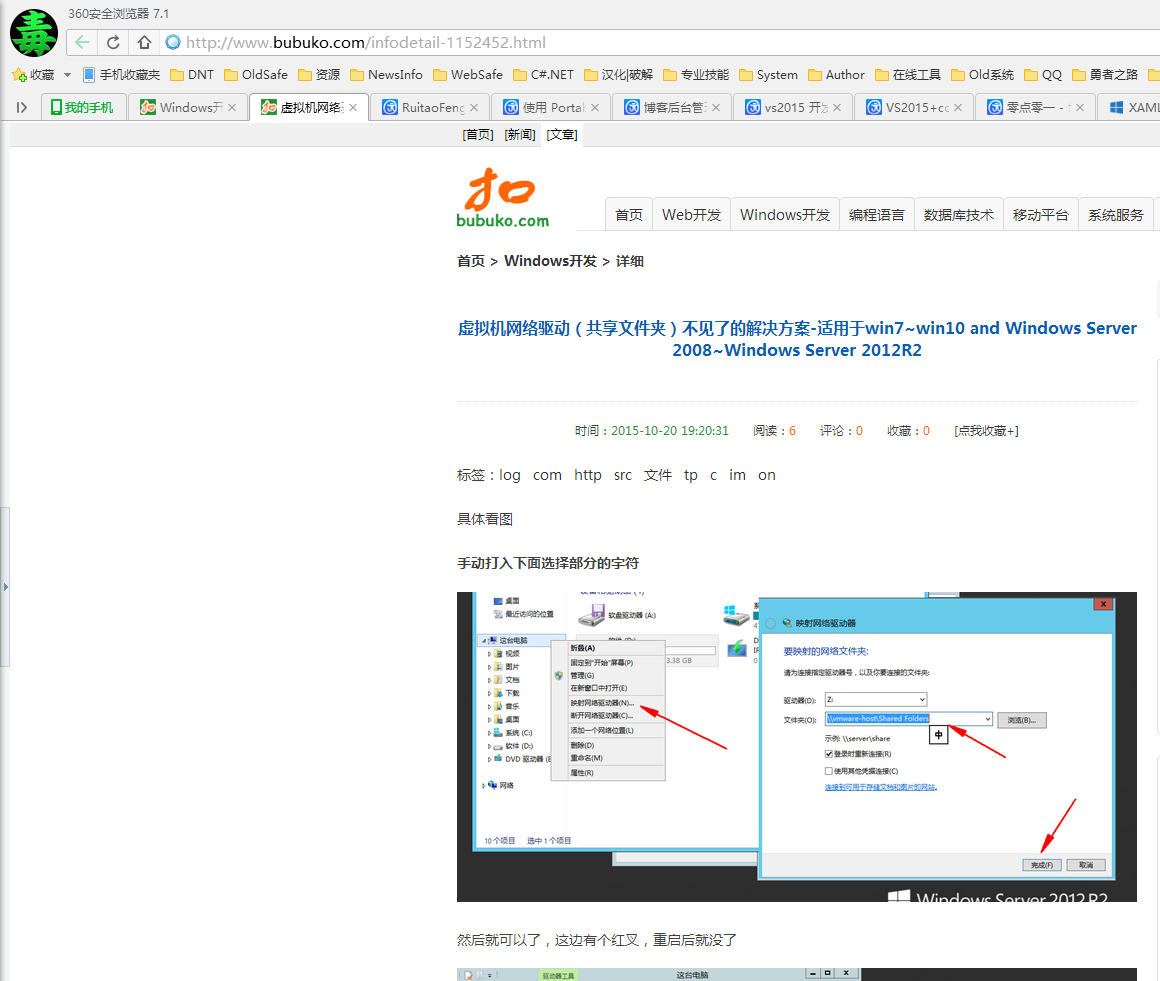The height and width of the screenshot is (981, 1160).
Task: Switch to the vs2015 开 tab
Action: (792, 107)
